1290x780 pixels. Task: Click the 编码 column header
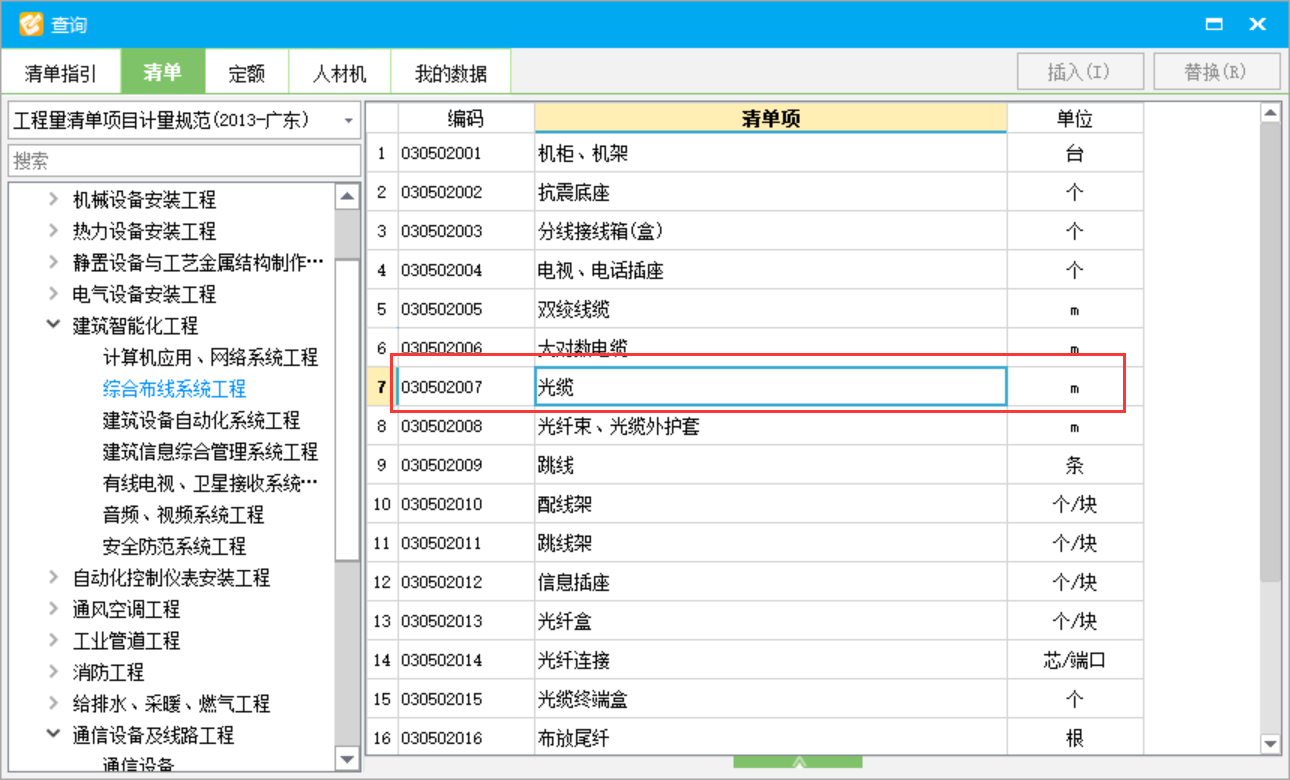tap(466, 119)
